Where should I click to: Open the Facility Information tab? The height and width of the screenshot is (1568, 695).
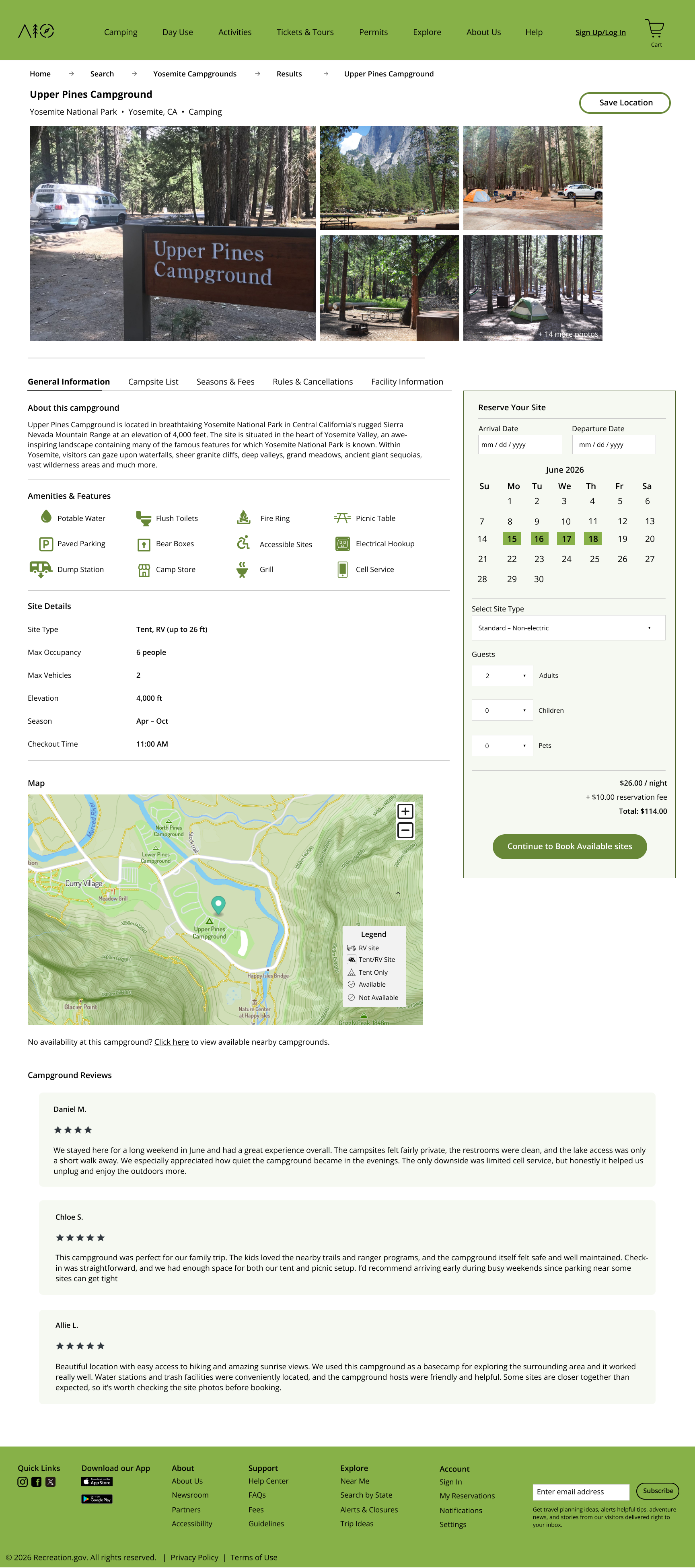pos(407,382)
